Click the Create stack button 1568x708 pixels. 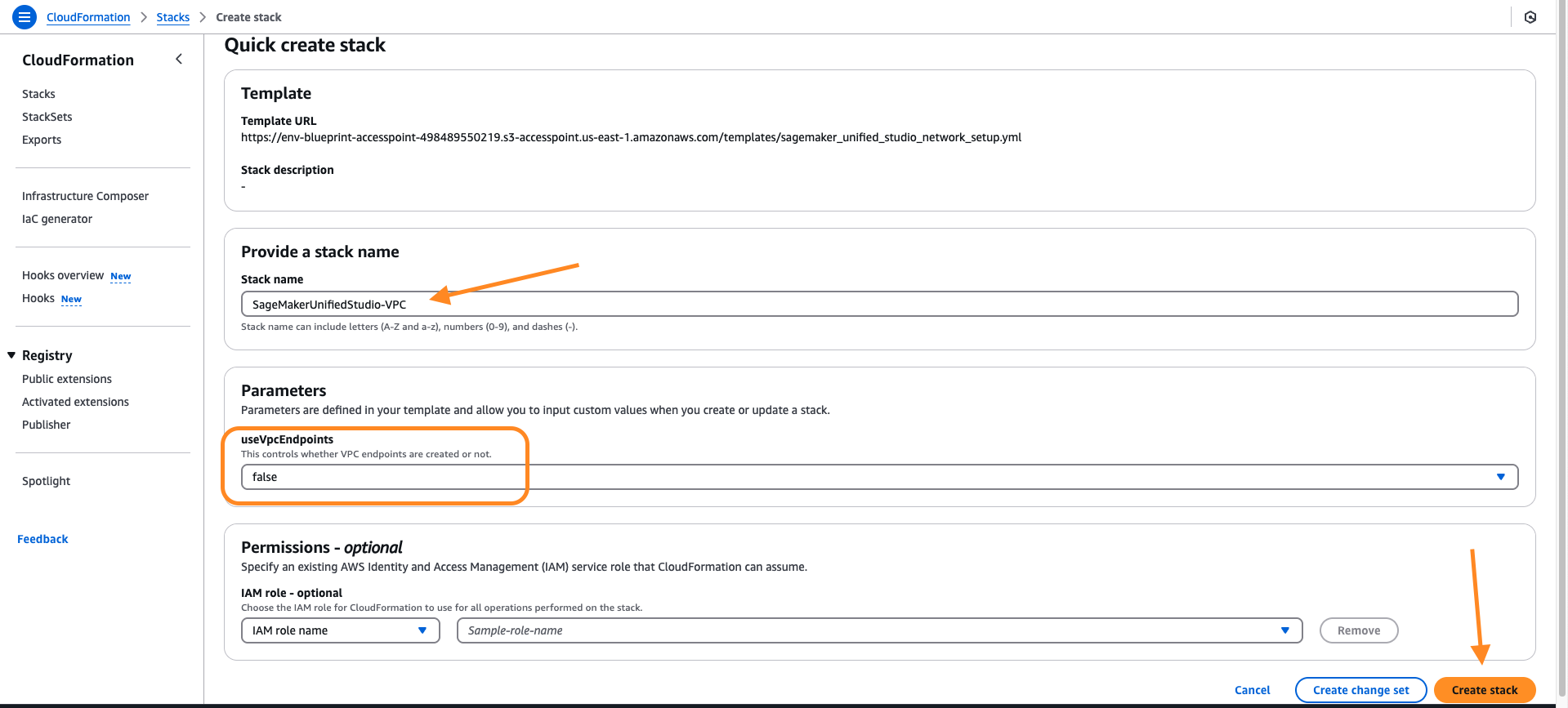(1485, 690)
